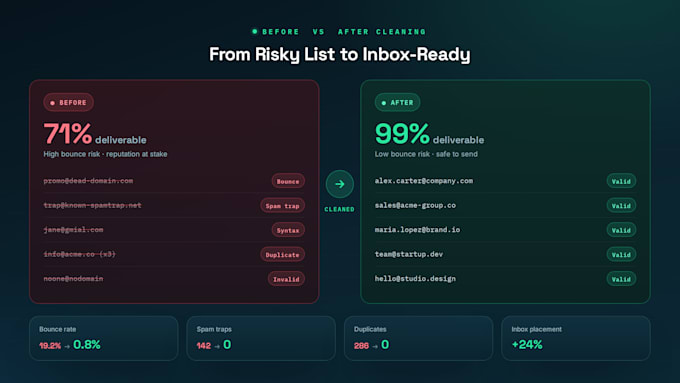
Task: Click email jane@gmial.com
Action: tap(73, 230)
